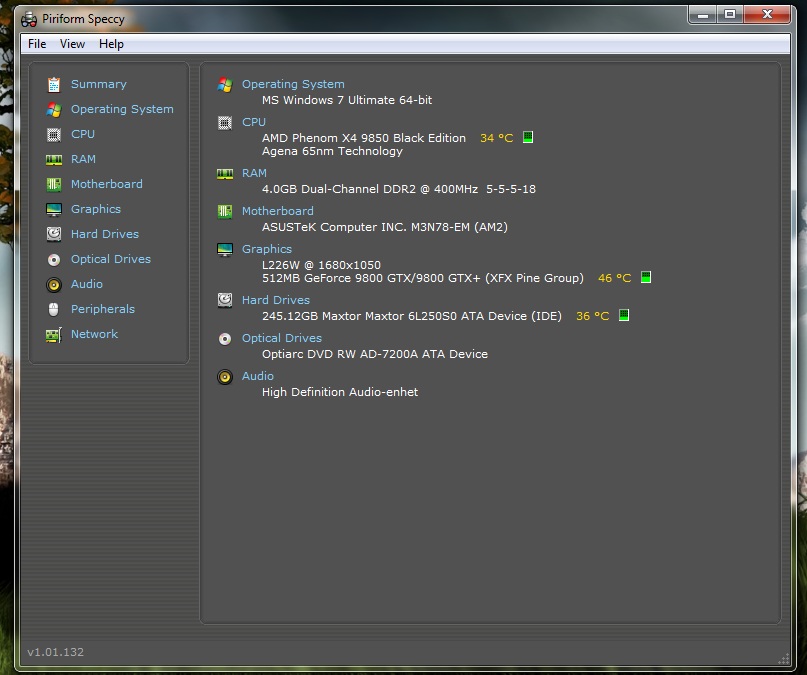Image resolution: width=807 pixels, height=675 pixels.
Task: Click the green hard drive temperature indicator
Action: [x=624, y=315]
